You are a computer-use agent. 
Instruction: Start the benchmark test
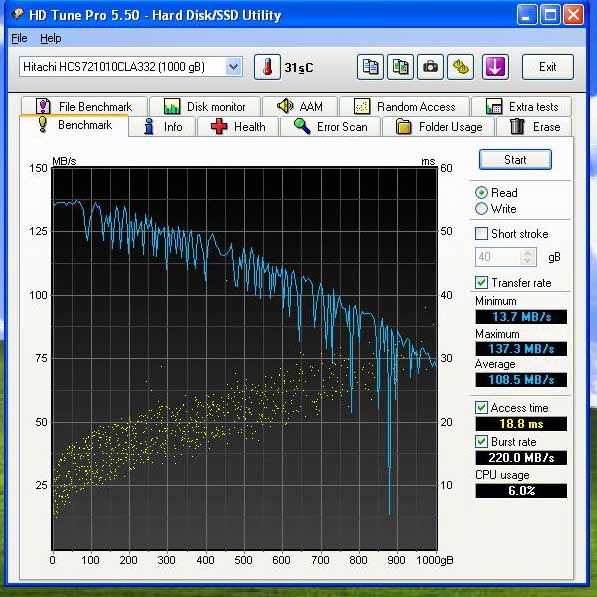click(x=515, y=160)
